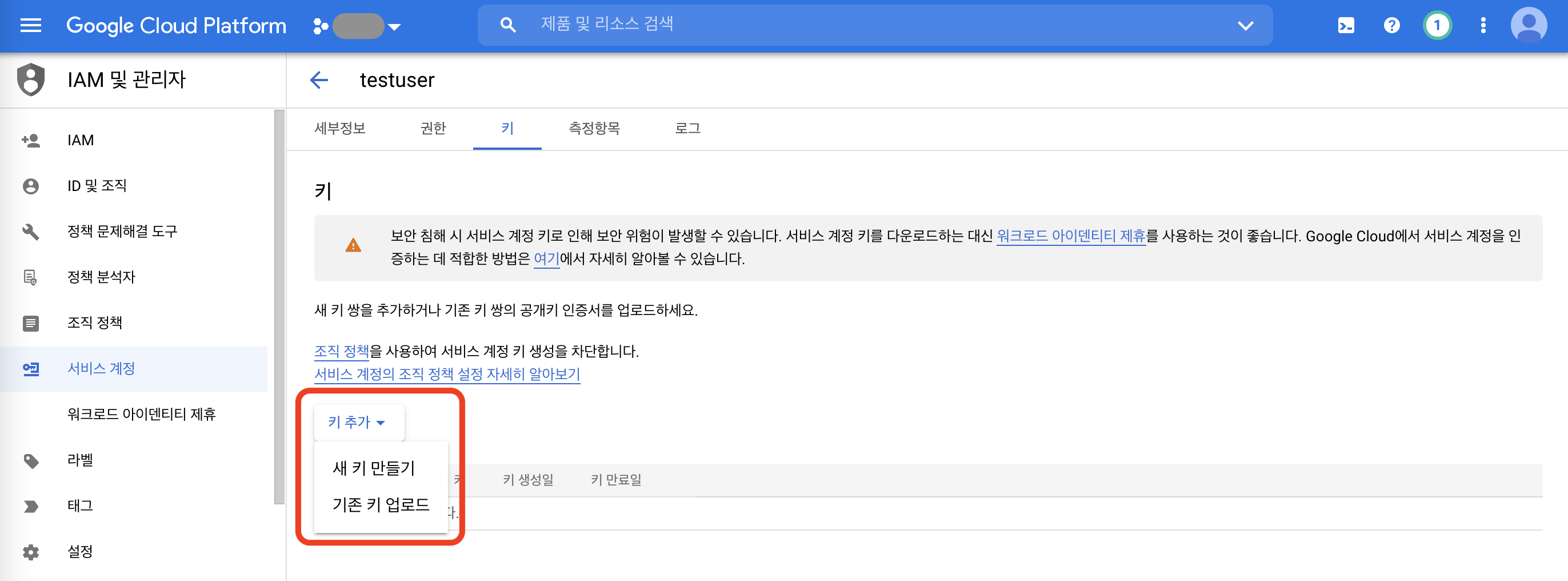Go back using the back arrow
1568x581 pixels.
pyautogui.click(x=319, y=80)
